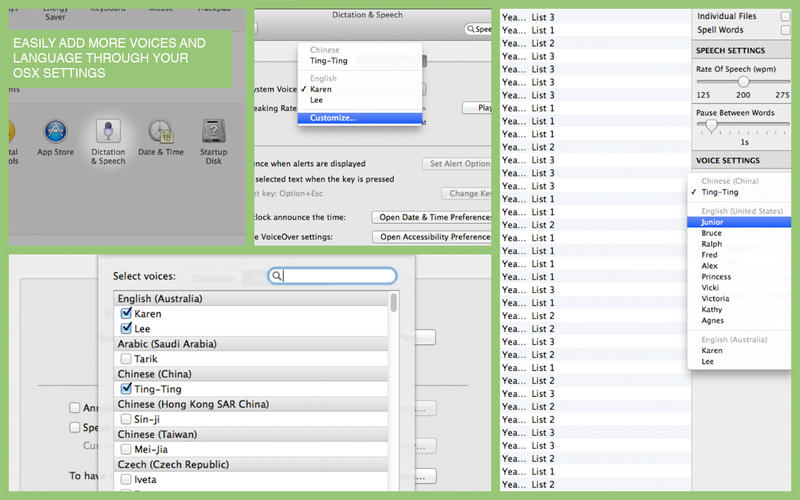
Task: Toggle the Ann… checkbox behind the voices sheet
Action: pos(74,408)
